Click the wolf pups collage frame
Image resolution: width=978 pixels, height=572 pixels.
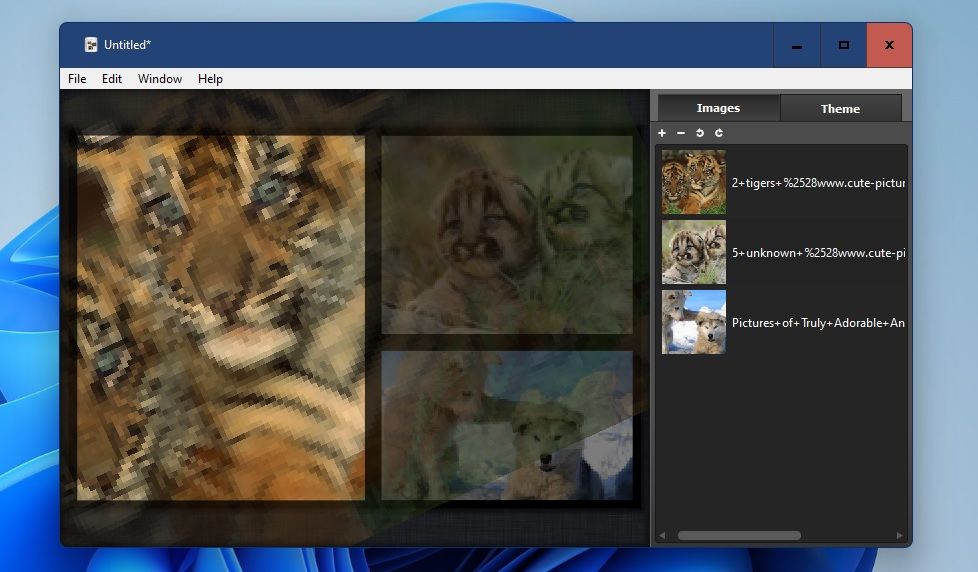507,425
